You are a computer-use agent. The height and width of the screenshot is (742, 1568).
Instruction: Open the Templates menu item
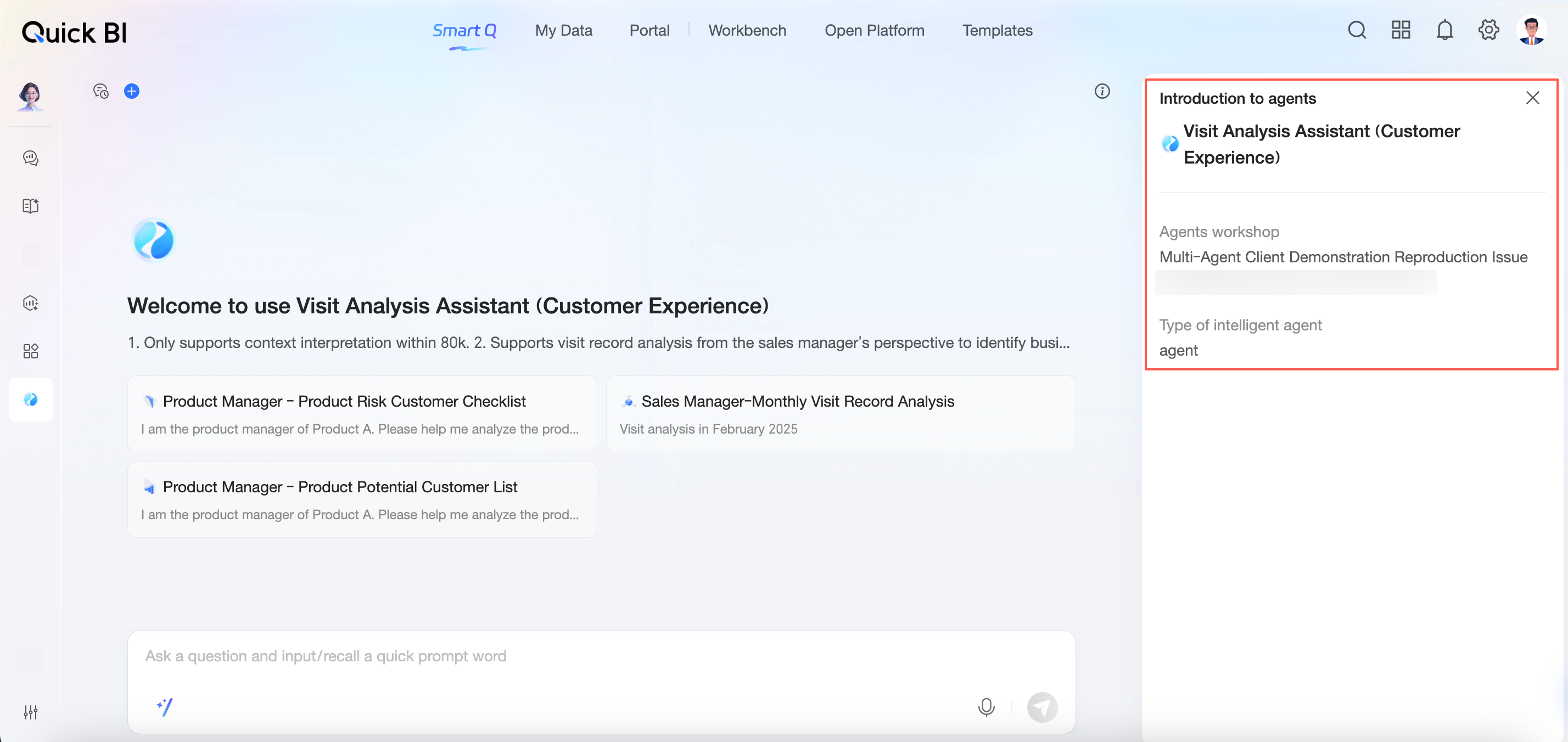coord(997,30)
